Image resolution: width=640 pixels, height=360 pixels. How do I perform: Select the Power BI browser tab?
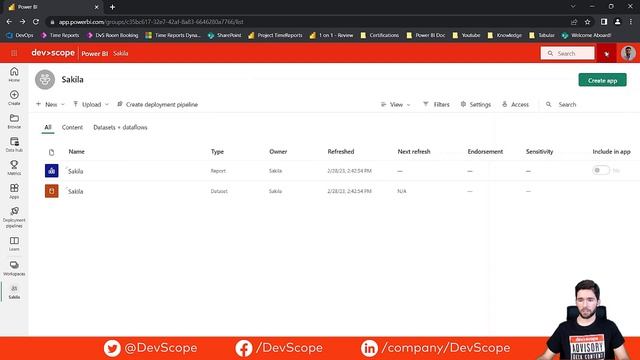click(53, 7)
